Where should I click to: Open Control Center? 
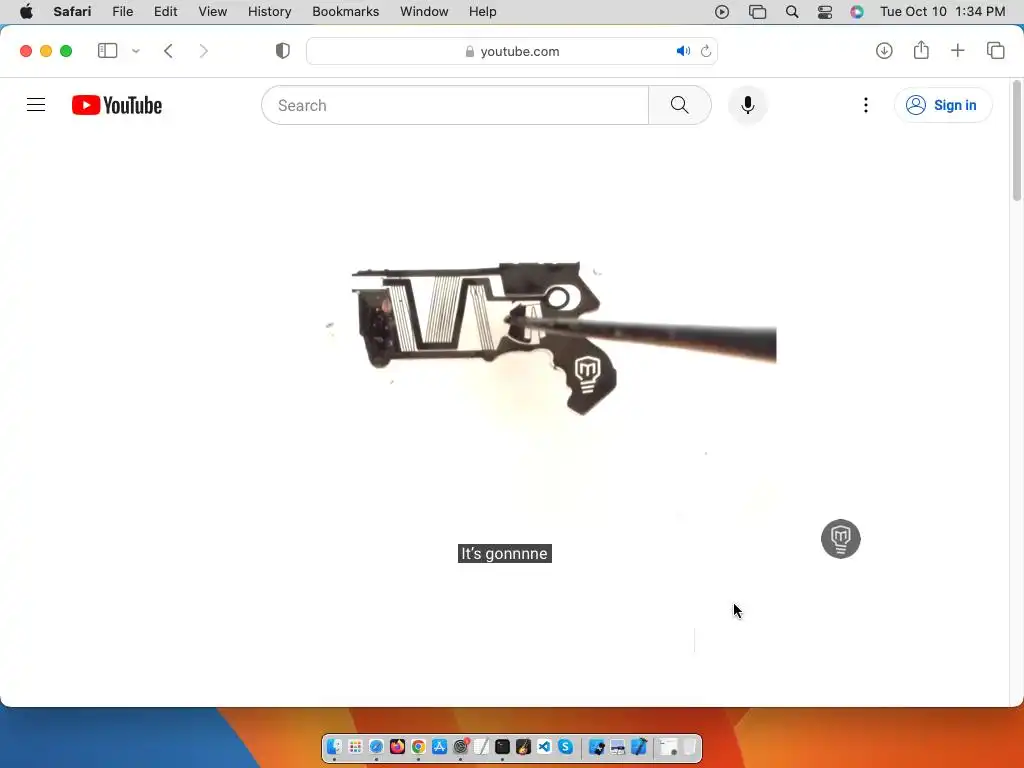825,12
